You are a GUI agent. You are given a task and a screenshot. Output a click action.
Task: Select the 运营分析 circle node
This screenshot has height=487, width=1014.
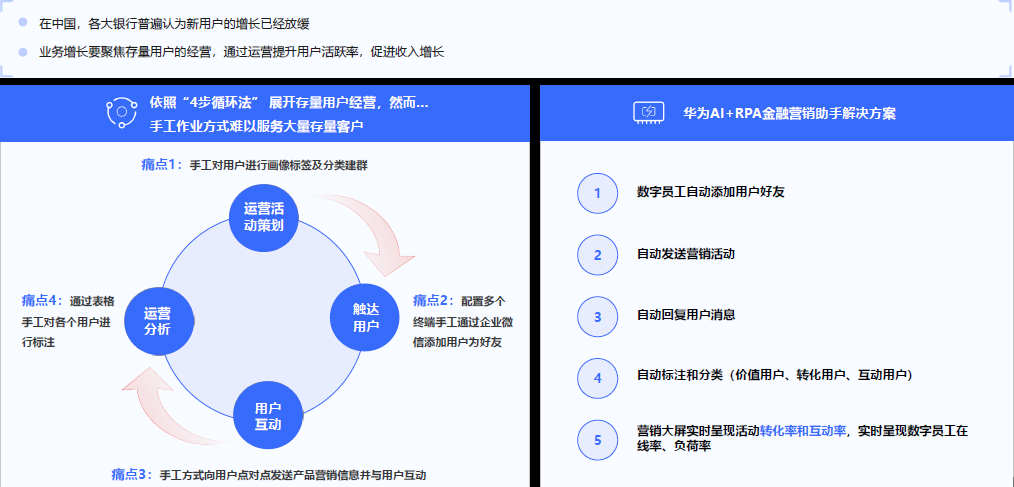(x=158, y=321)
